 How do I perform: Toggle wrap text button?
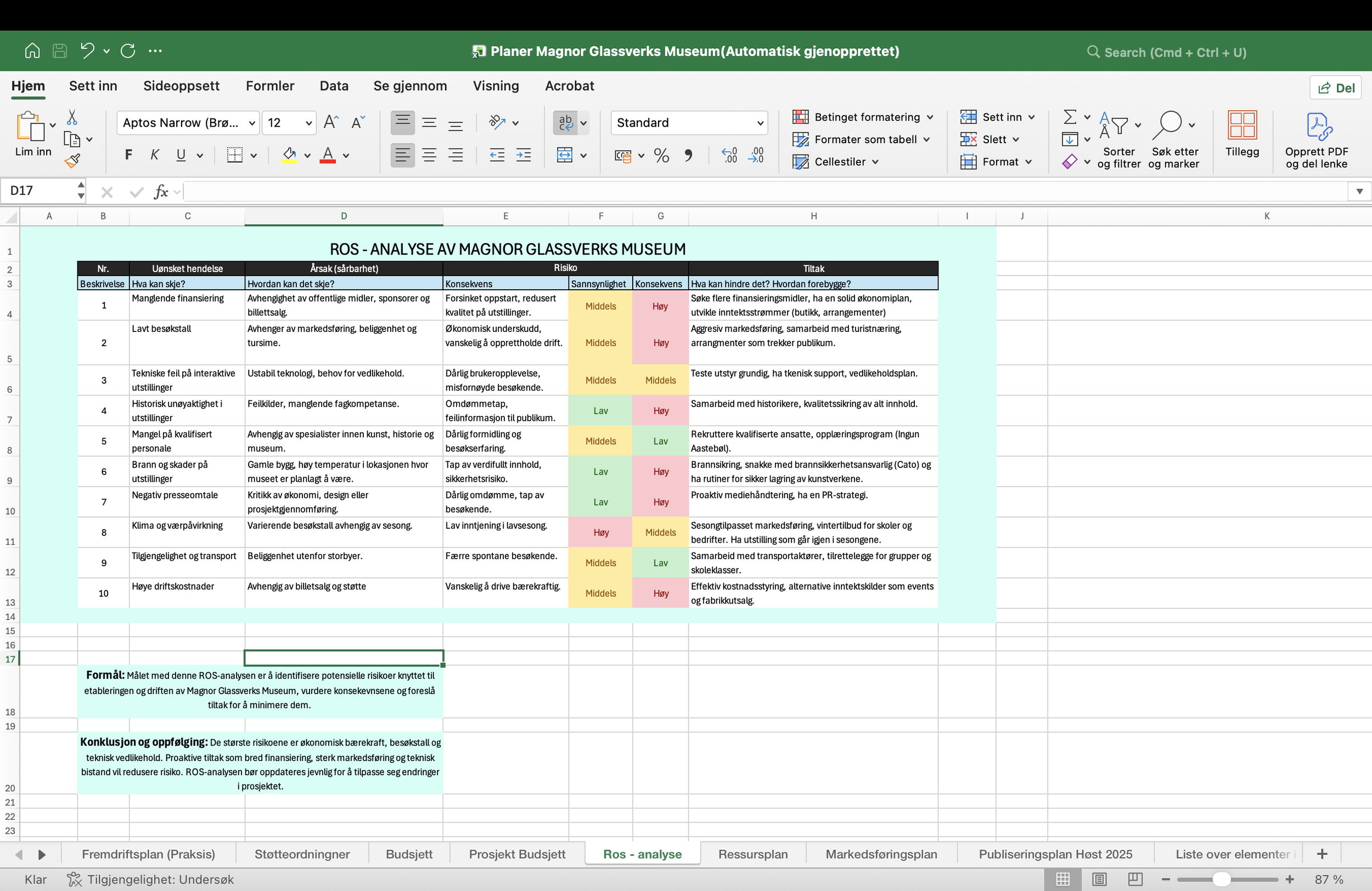[565, 122]
